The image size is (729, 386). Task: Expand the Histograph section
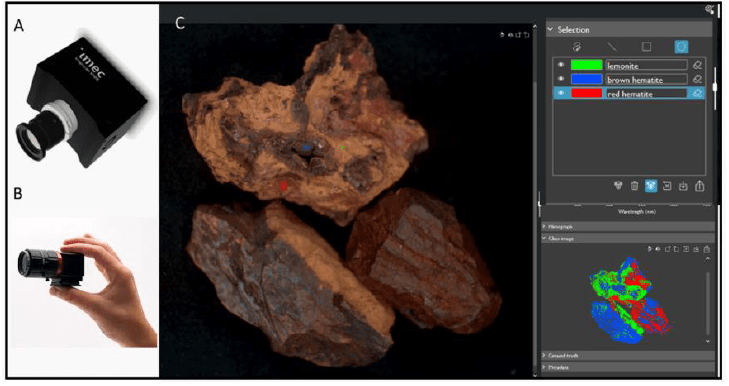545,226
